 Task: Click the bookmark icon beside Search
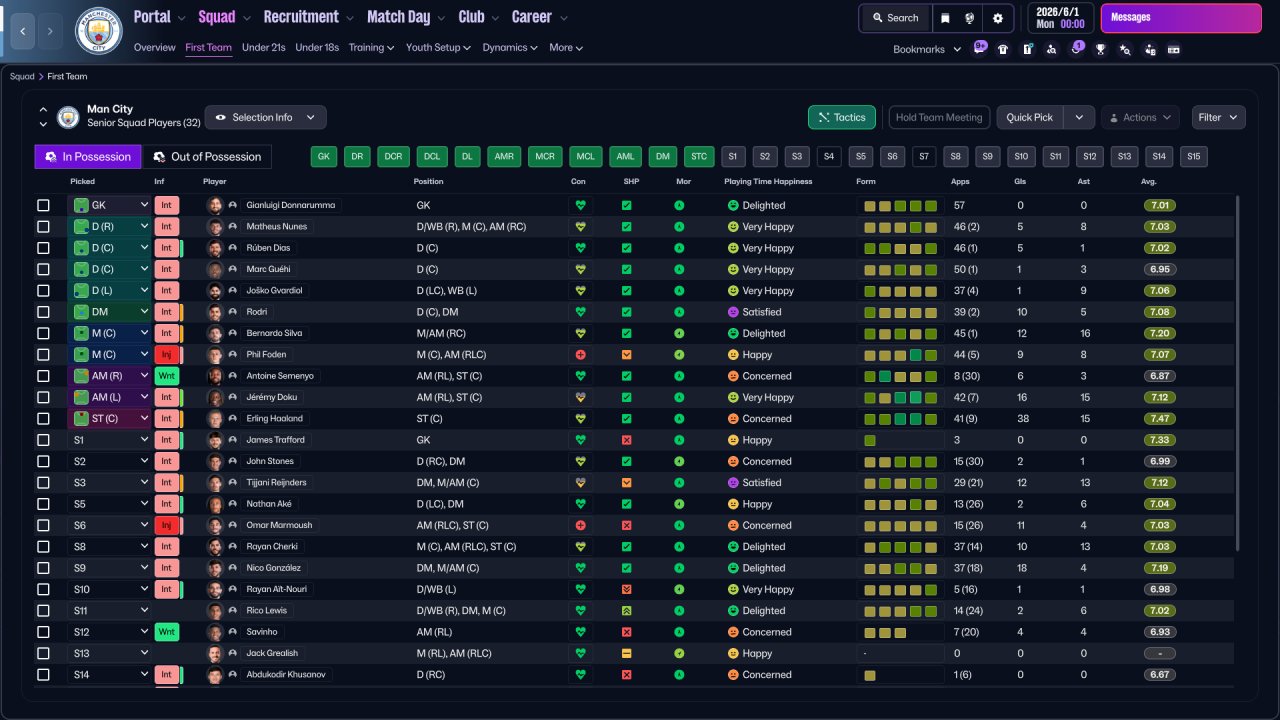[945, 18]
